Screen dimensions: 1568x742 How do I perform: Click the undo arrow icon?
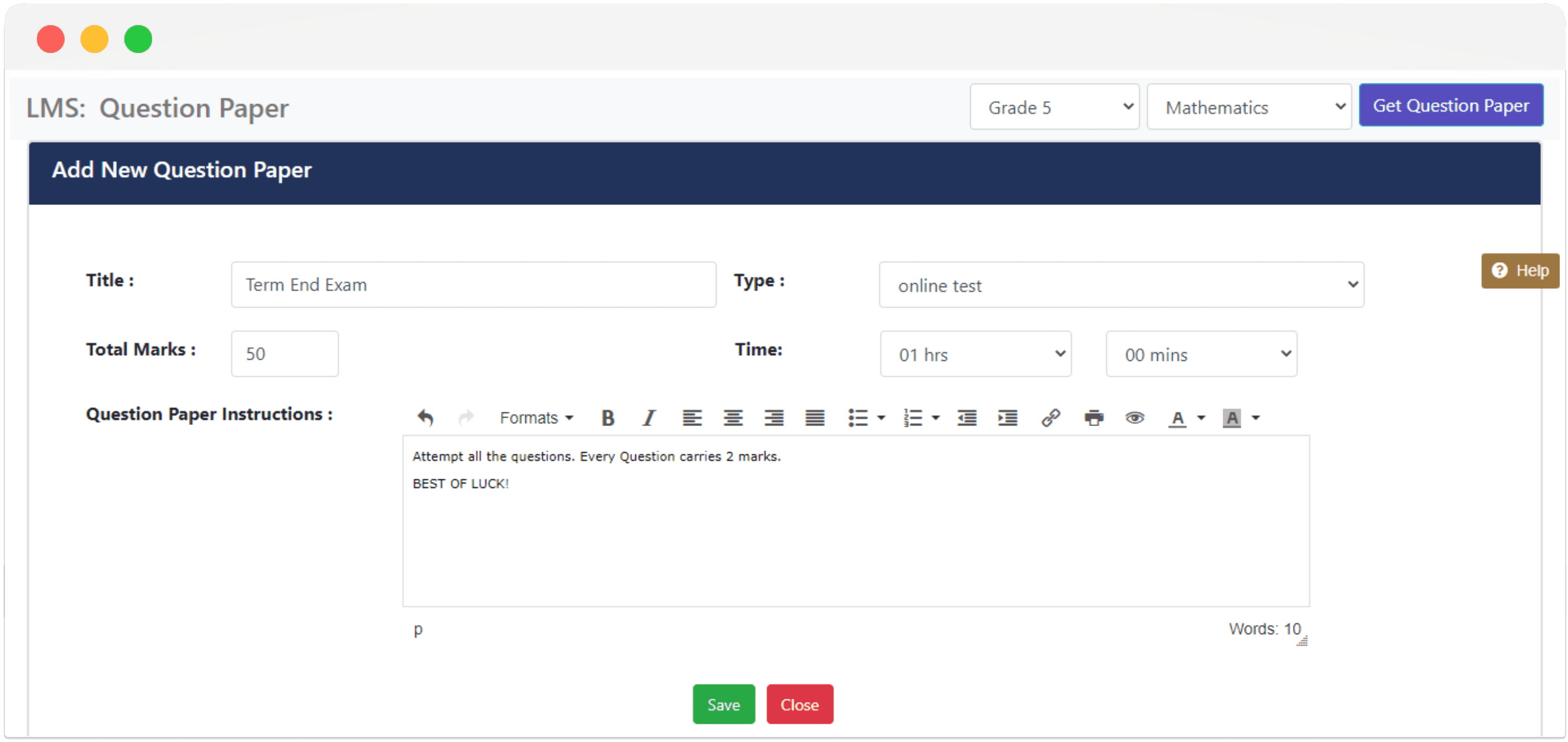[x=424, y=417]
